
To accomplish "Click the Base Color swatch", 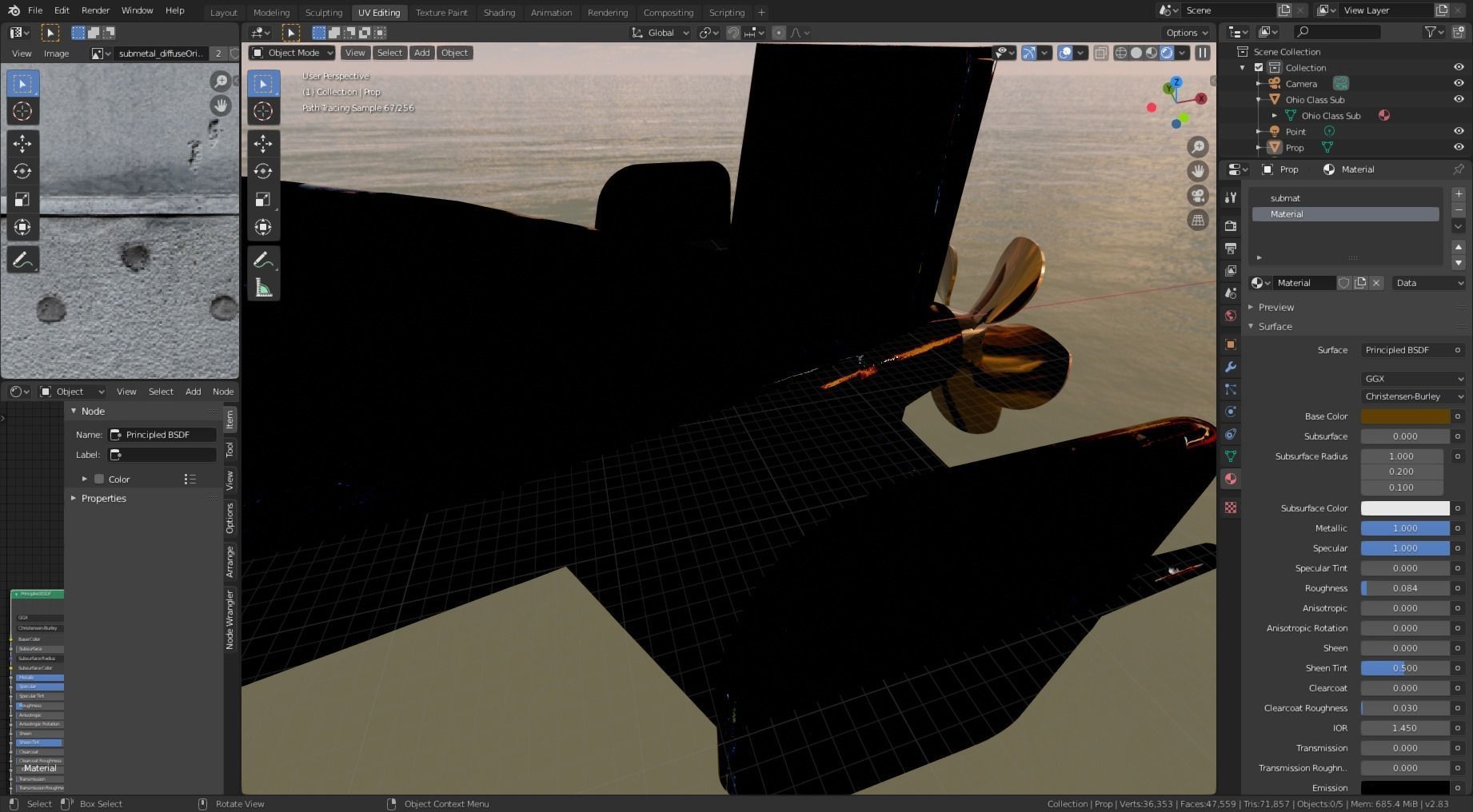I will coord(1405,416).
